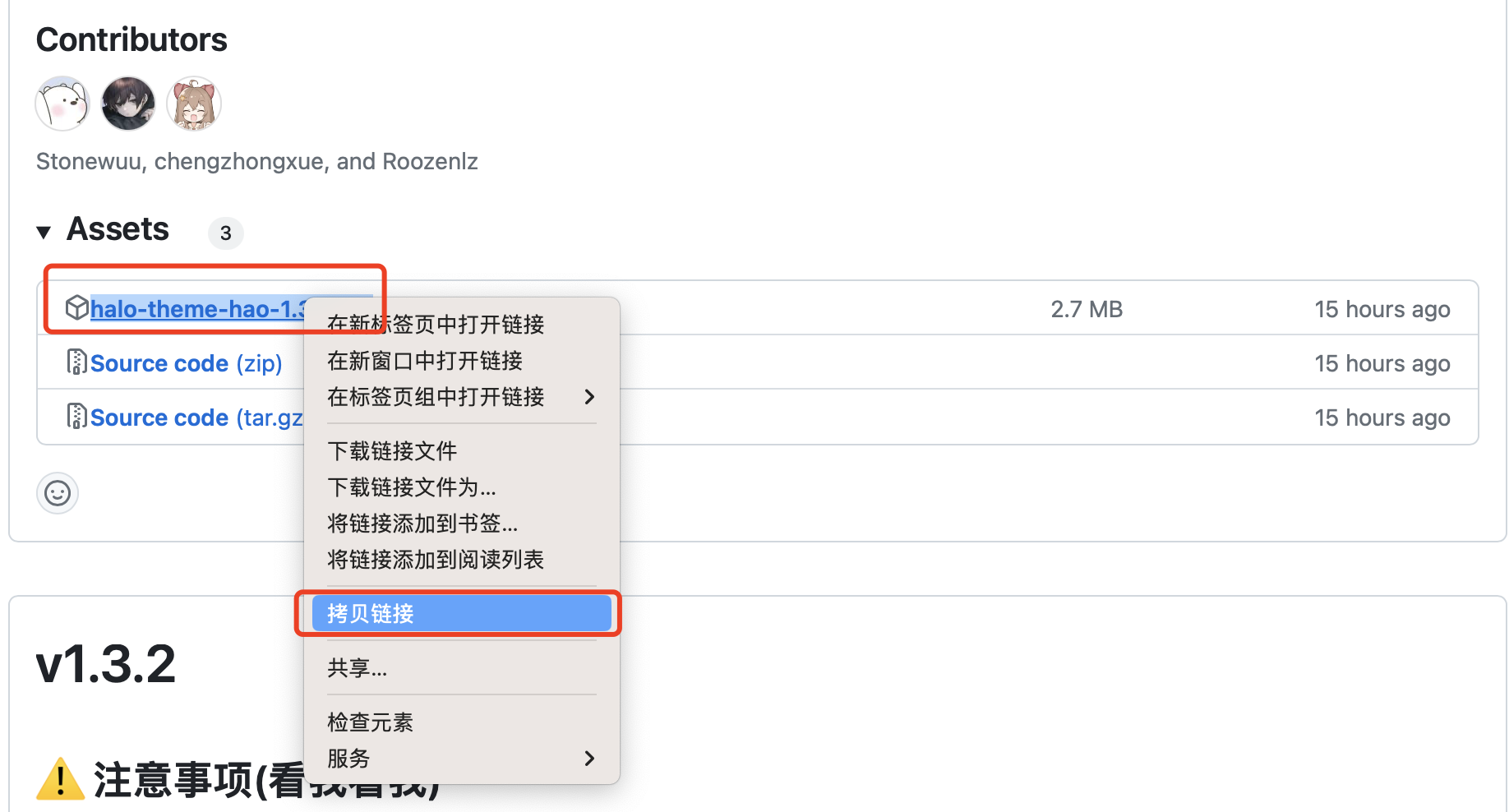The height and width of the screenshot is (812, 1509).
Task: Click the Assets count badge showing 3
Action: [226, 233]
